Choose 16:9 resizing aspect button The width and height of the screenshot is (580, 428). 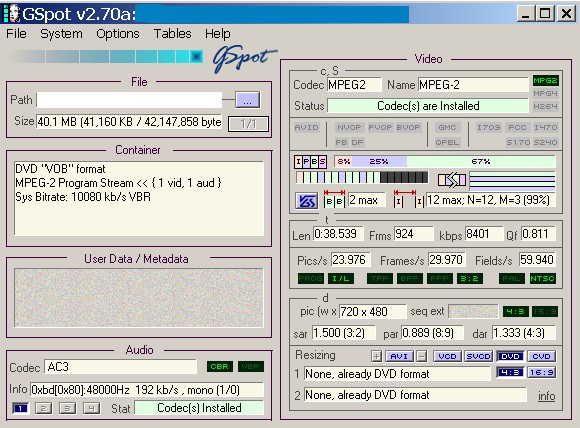pos(541,372)
